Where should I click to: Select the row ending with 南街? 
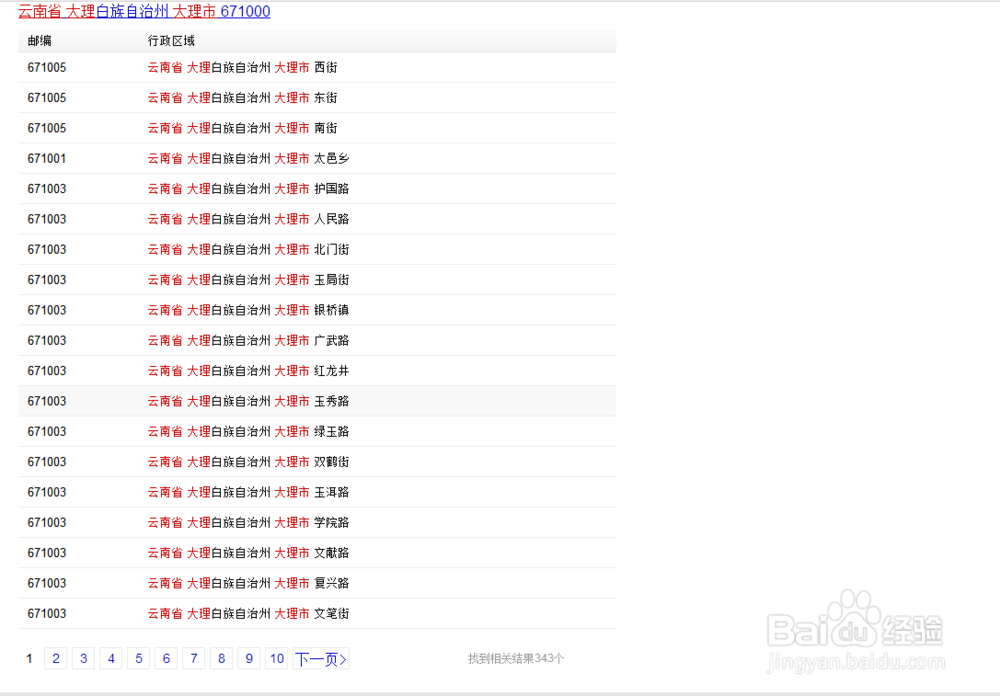tap(317, 128)
